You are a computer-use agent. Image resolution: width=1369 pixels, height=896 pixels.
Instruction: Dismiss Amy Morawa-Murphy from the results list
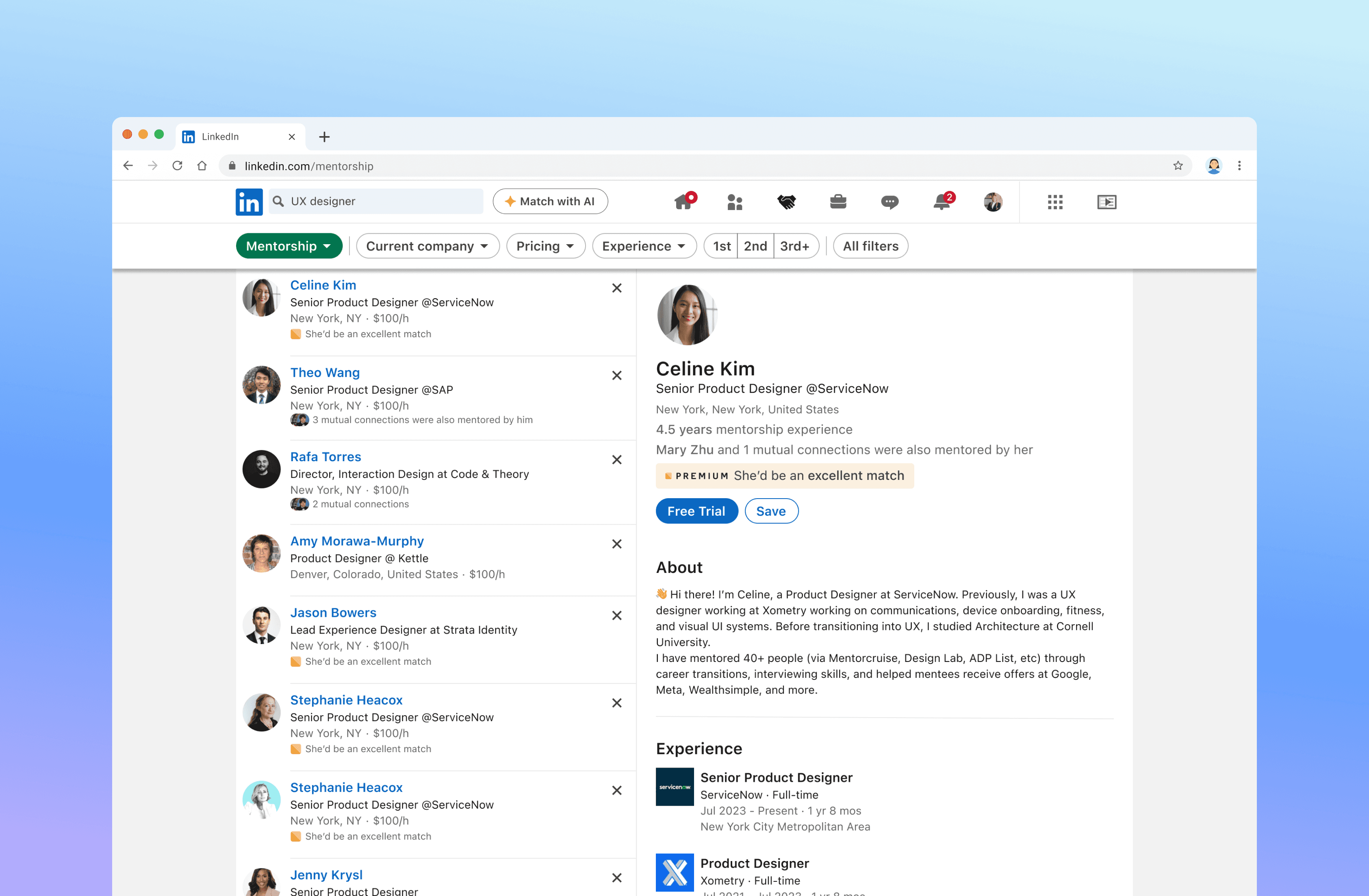coord(616,544)
